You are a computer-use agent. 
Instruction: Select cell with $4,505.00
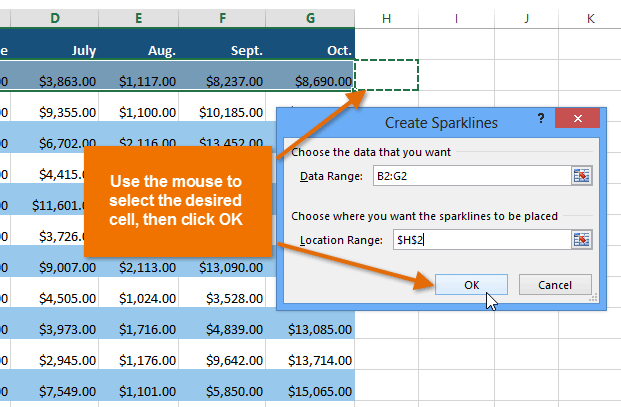tap(55, 293)
